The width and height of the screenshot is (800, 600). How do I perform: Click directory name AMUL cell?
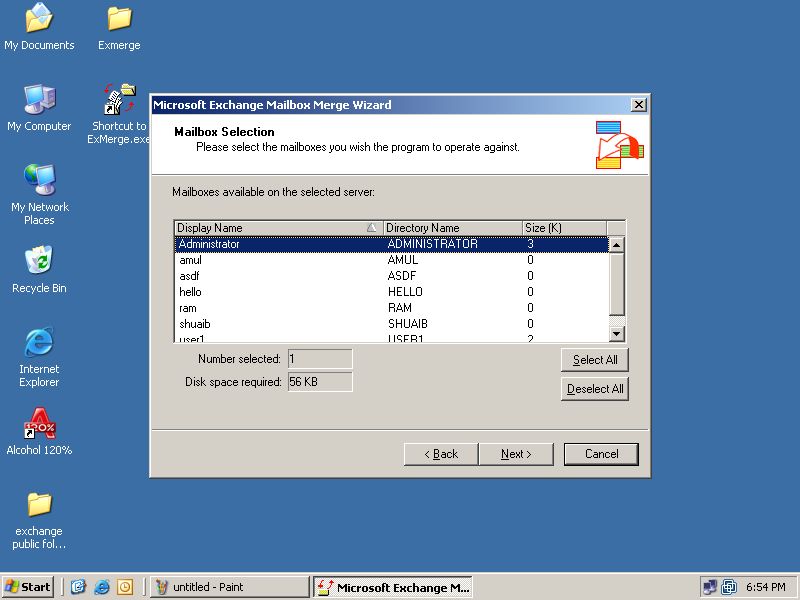pos(403,260)
